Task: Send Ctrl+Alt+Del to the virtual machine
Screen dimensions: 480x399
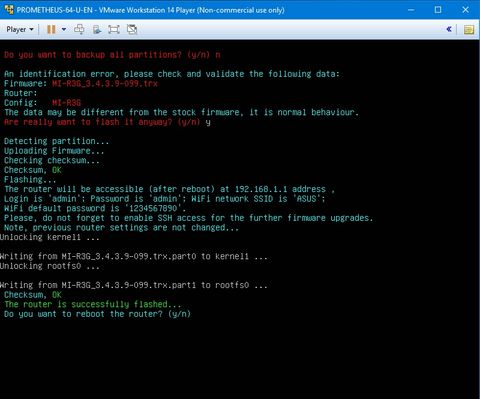Action: [x=79, y=29]
